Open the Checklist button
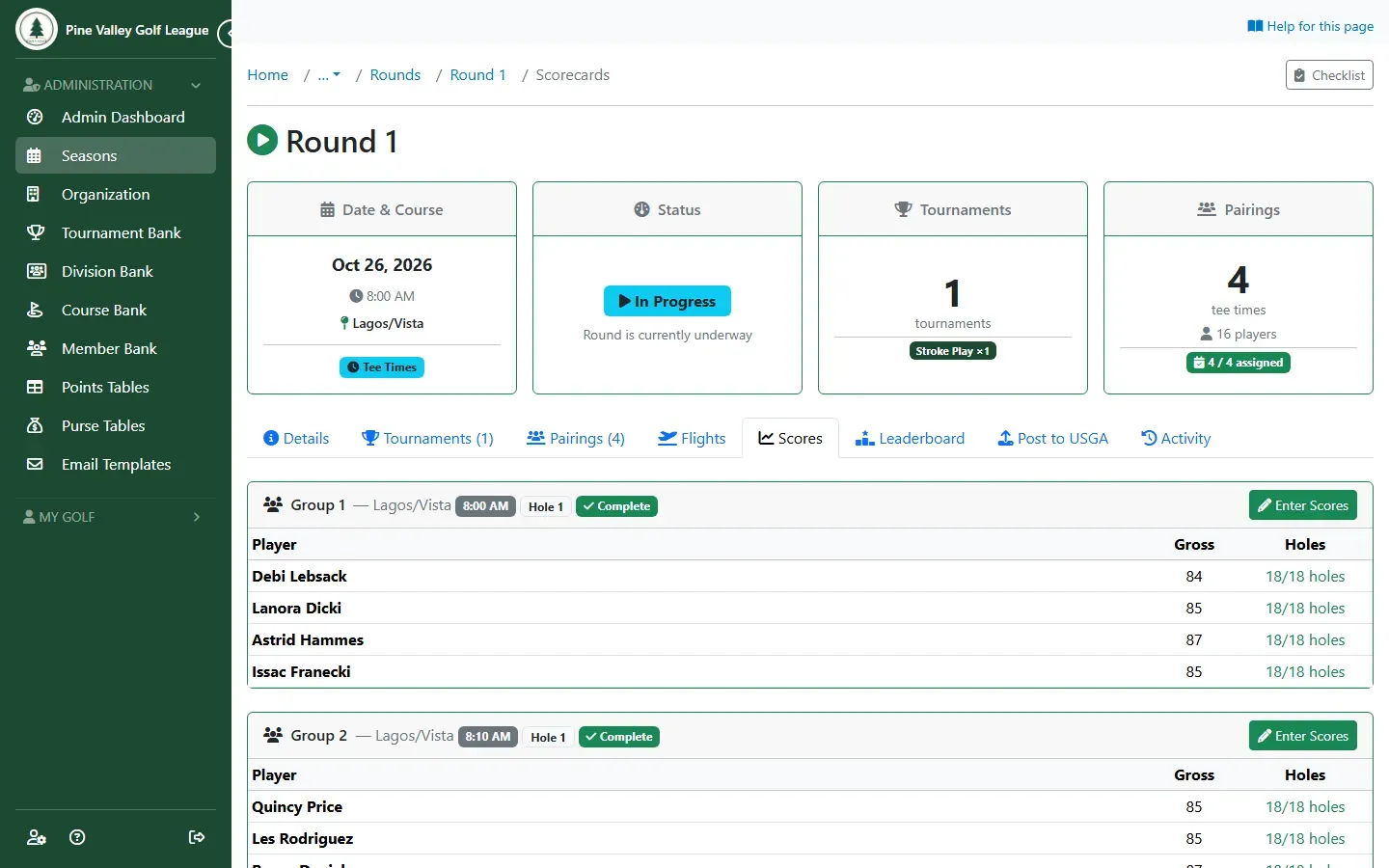1389x868 pixels. [x=1329, y=75]
